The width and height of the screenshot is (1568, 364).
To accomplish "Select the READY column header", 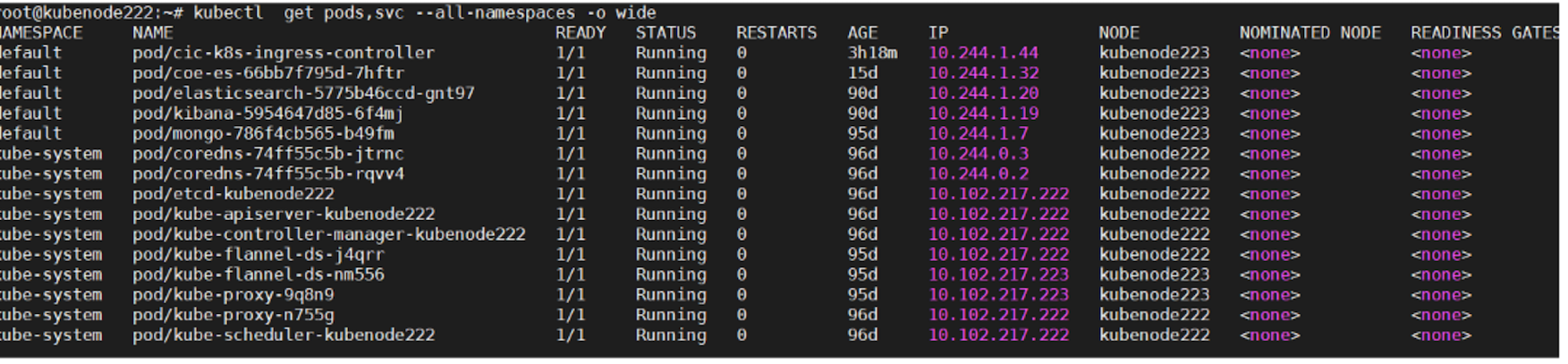I will click(x=581, y=33).
